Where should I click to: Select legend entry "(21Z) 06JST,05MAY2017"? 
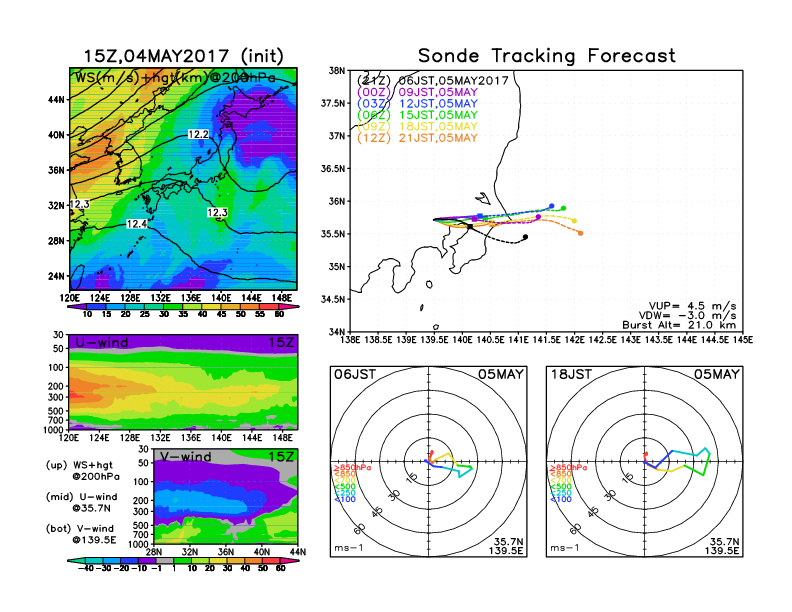(x=432, y=80)
